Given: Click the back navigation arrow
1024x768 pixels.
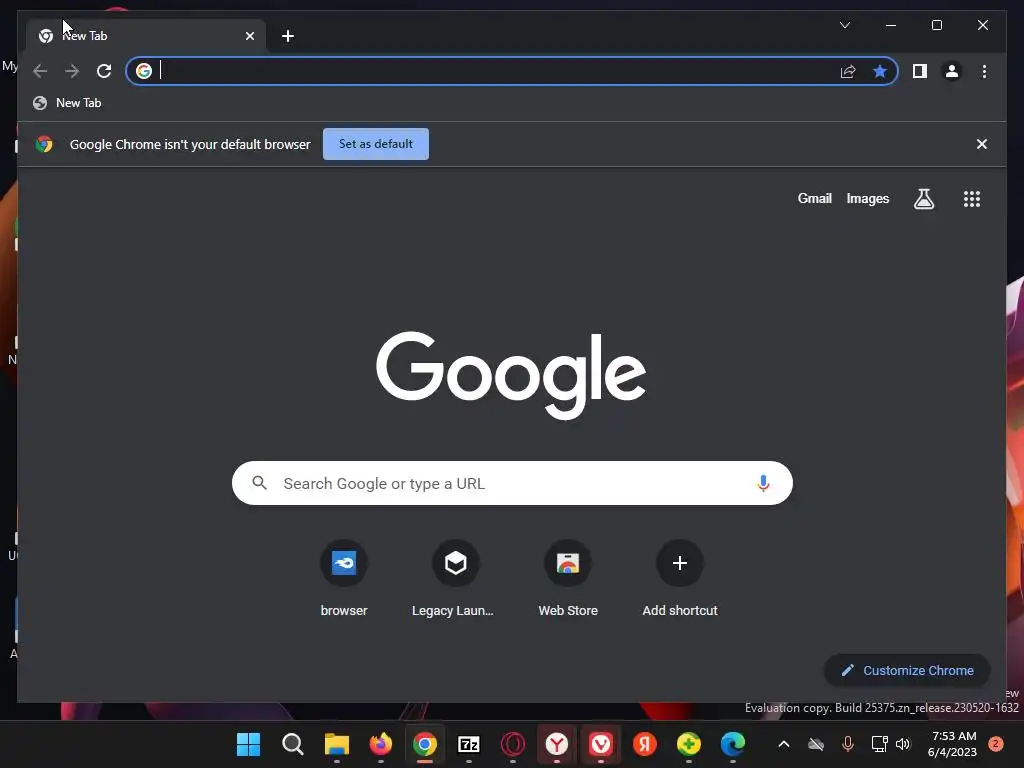Looking at the screenshot, I should [x=40, y=71].
